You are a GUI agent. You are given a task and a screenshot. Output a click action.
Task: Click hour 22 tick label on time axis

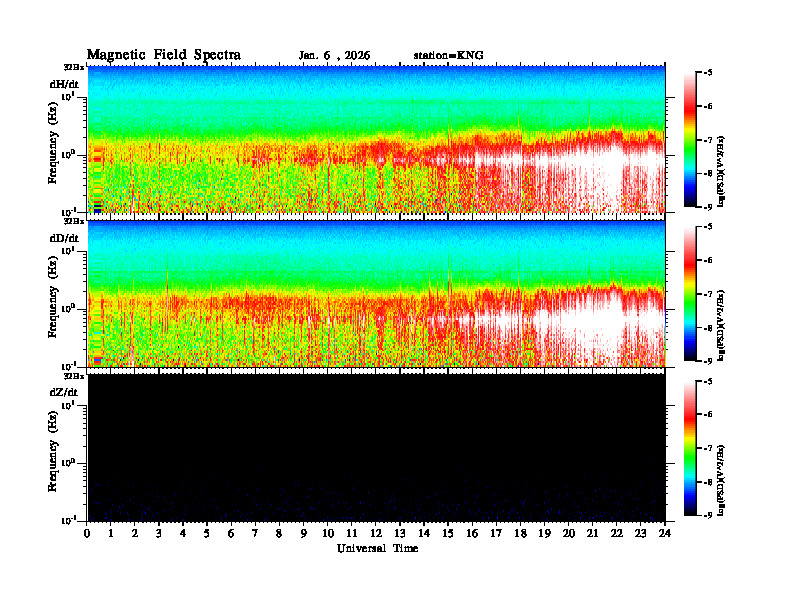tap(616, 533)
